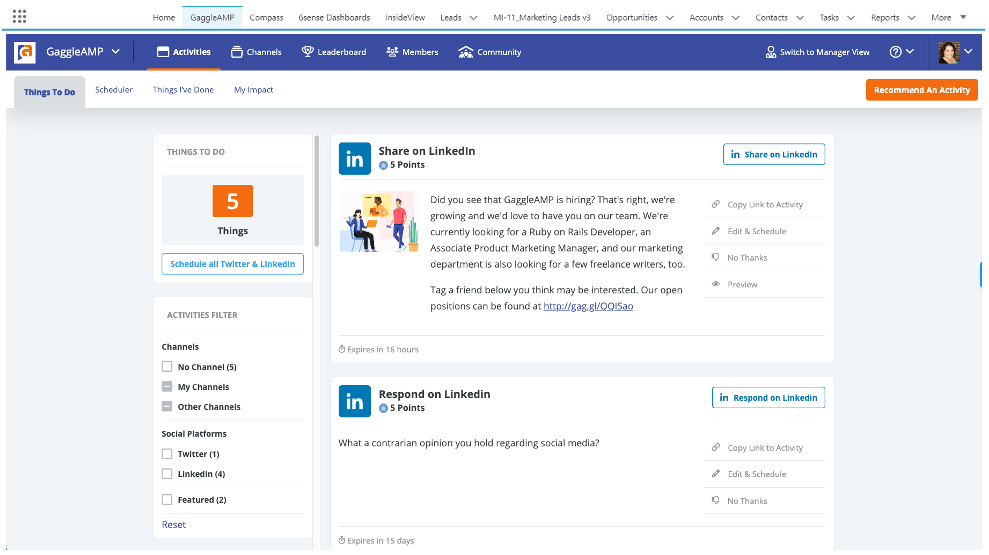This screenshot has width=989, height=555.
Task: Open the help question mark icon
Action: [895, 52]
